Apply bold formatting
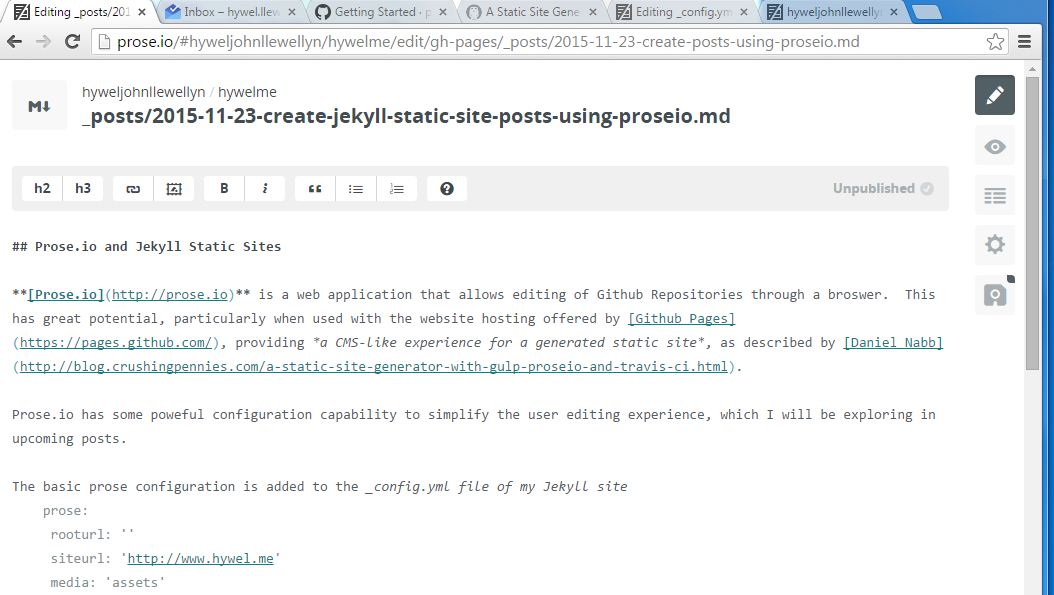The width and height of the screenshot is (1054, 595). [224, 189]
